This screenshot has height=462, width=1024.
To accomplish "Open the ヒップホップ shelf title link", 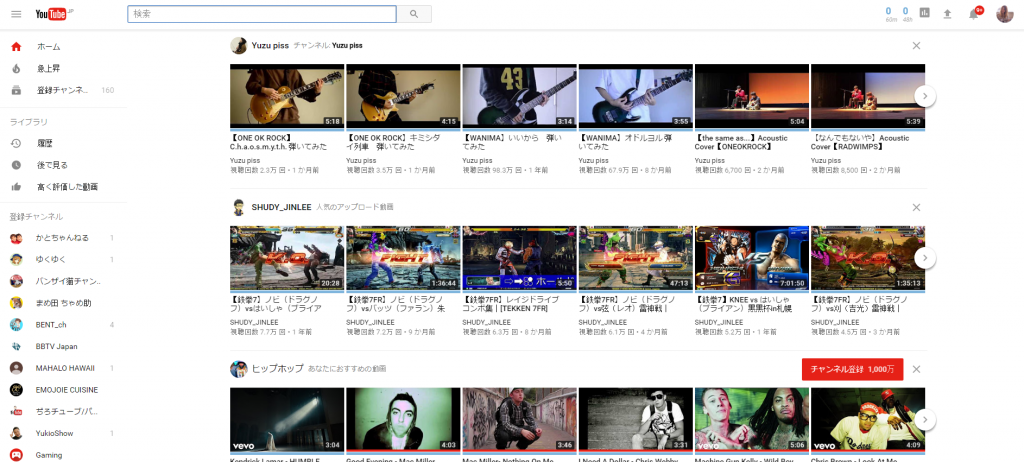I will [278, 369].
